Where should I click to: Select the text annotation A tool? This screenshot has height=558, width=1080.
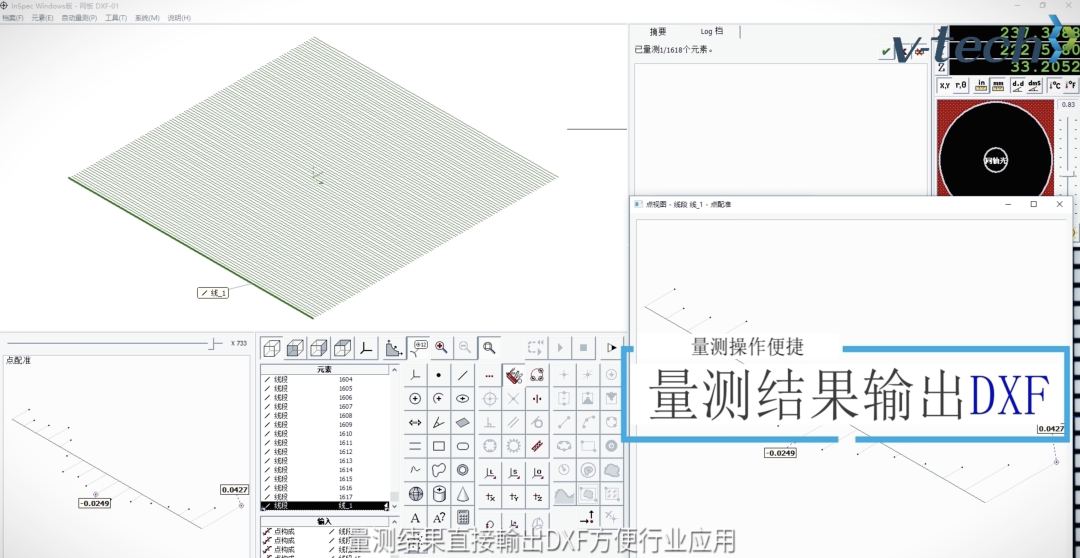tap(415, 517)
